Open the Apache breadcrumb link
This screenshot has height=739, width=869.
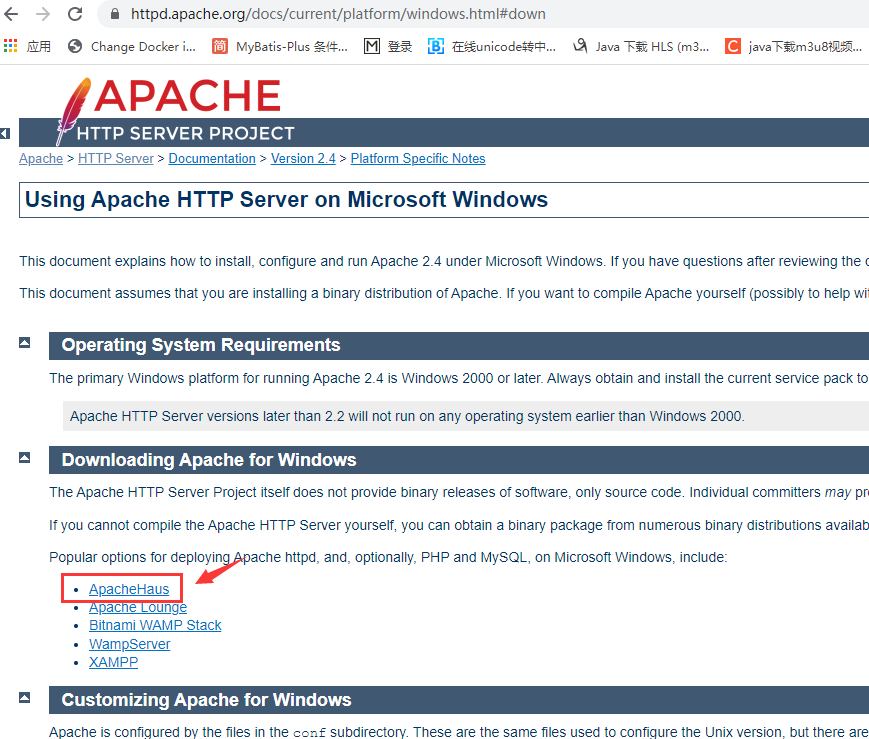tap(41, 159)
